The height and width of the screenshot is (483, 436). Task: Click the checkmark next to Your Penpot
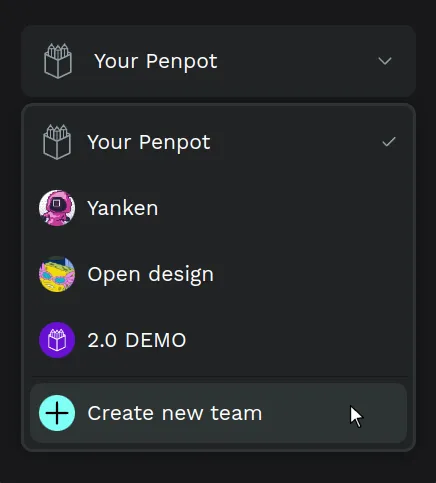point(389,142)
